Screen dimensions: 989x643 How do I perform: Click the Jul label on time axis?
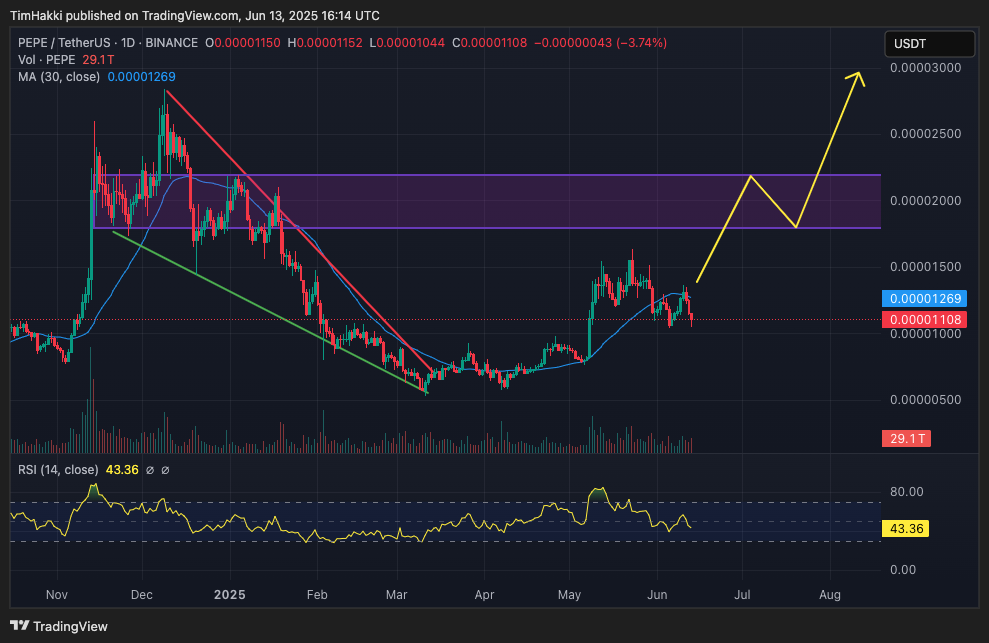742,594
